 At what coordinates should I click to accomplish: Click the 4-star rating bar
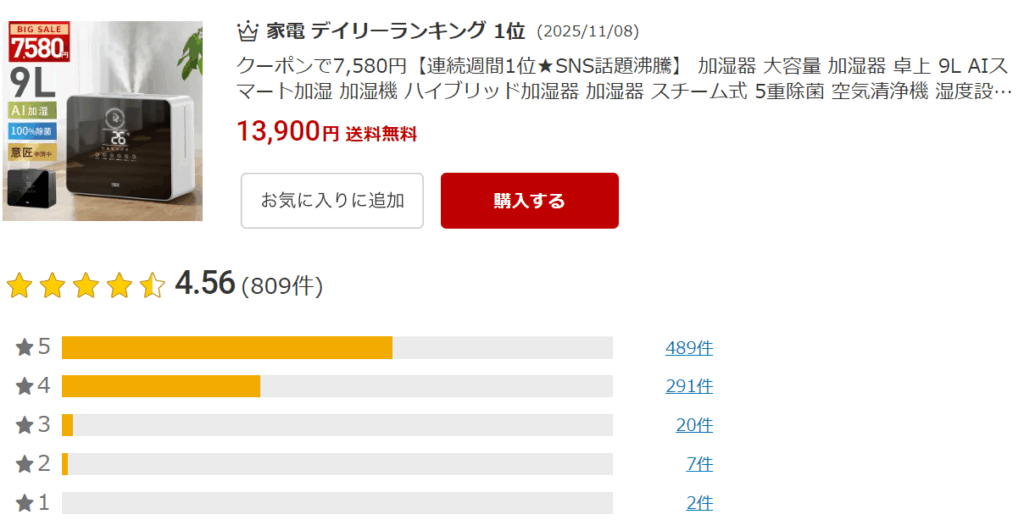tap(337, 386)
